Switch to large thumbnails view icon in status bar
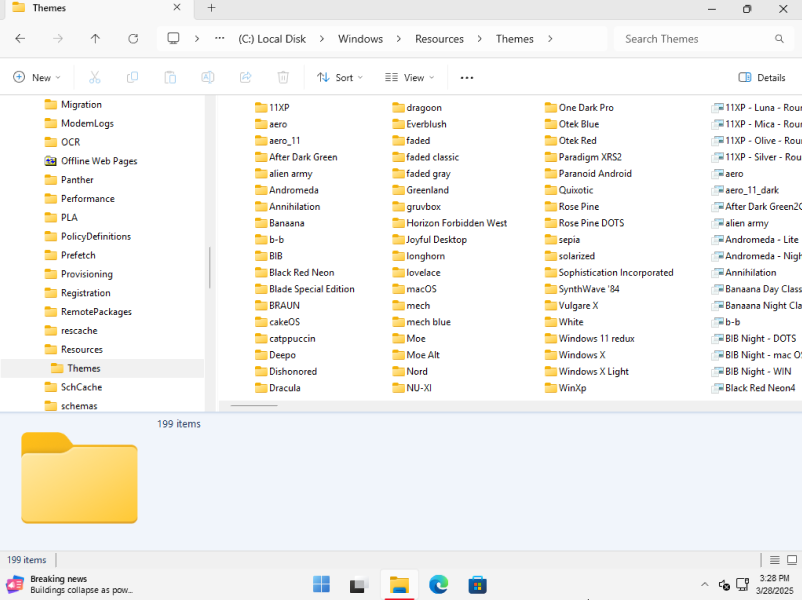Screen dimensions: 802x600 [x=792, y=560]
